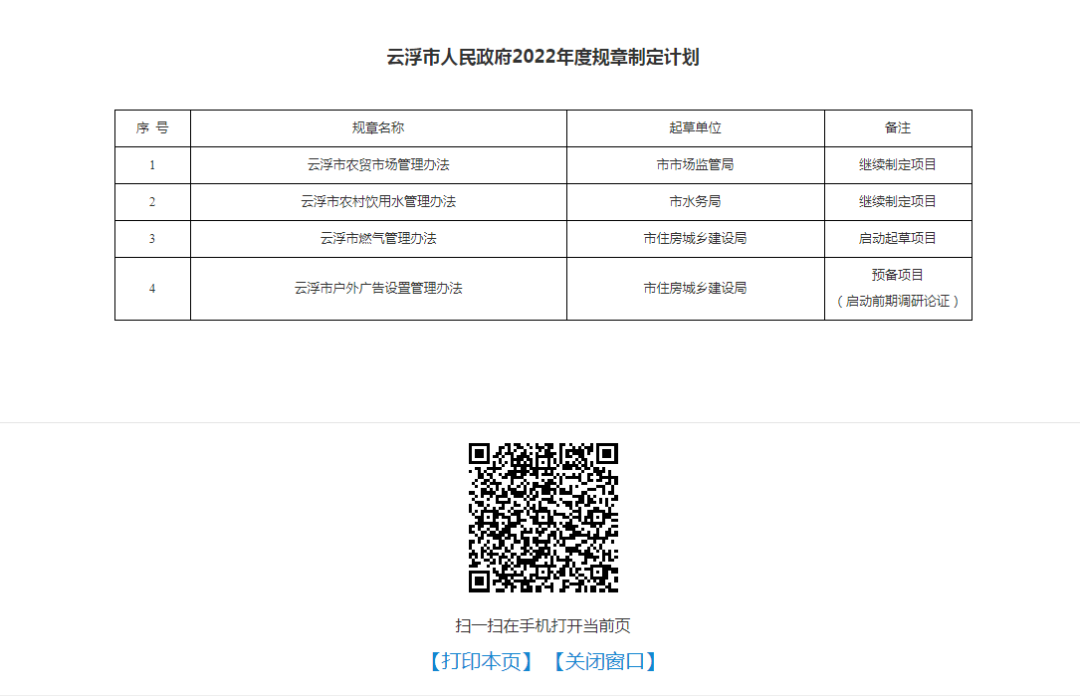
Task: Click the 序号 table header cell
Action: 152,128
